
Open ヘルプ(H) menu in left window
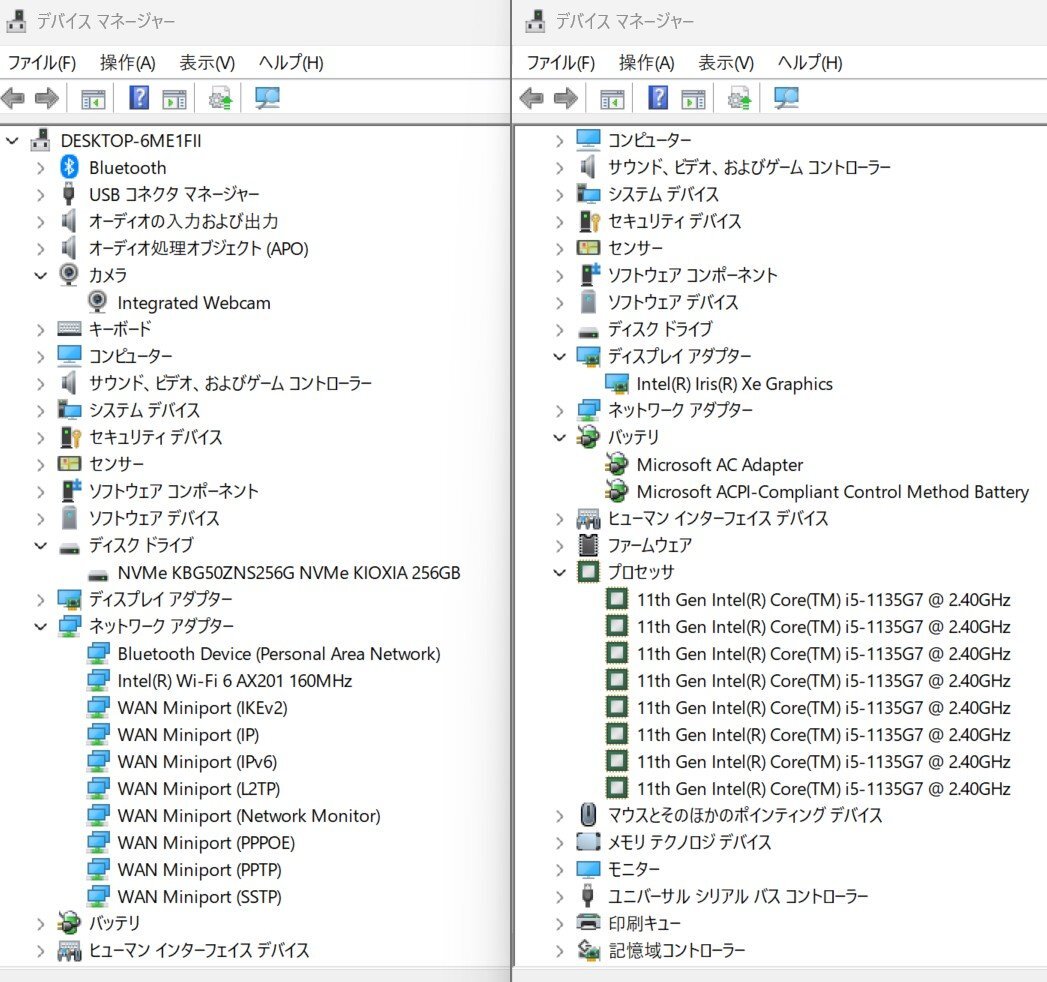coord(290,63)
